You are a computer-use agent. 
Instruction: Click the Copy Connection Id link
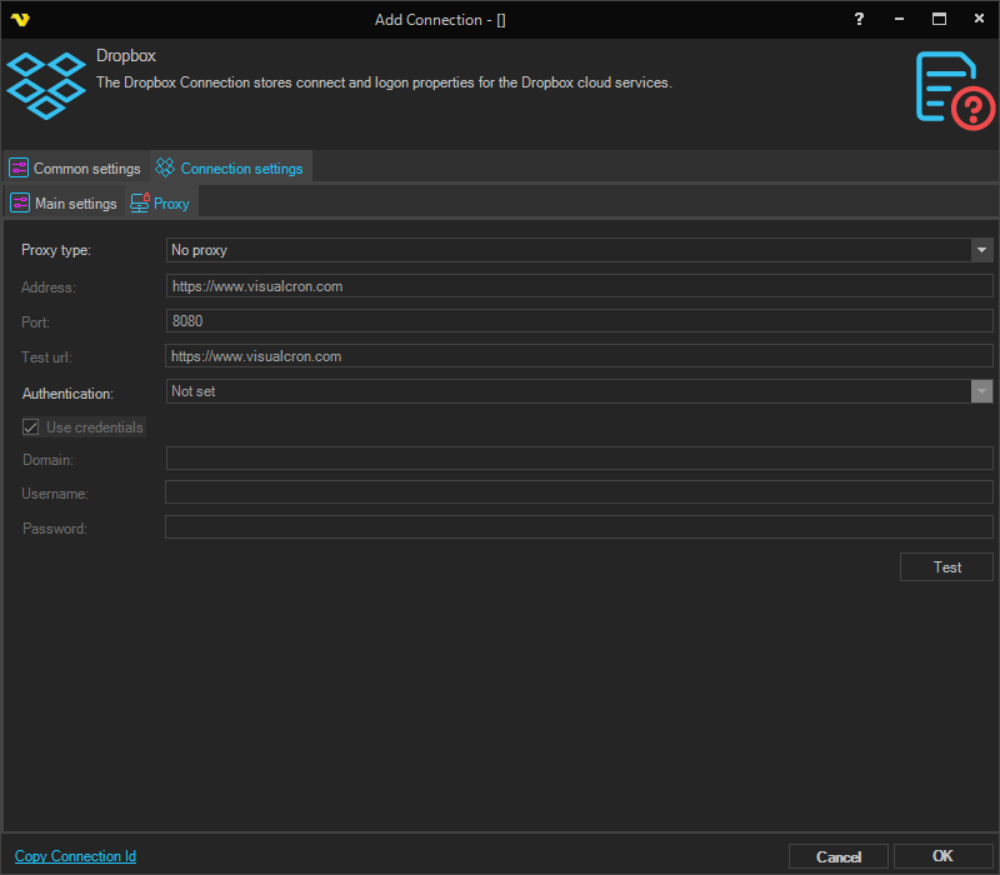pos(75,856)
